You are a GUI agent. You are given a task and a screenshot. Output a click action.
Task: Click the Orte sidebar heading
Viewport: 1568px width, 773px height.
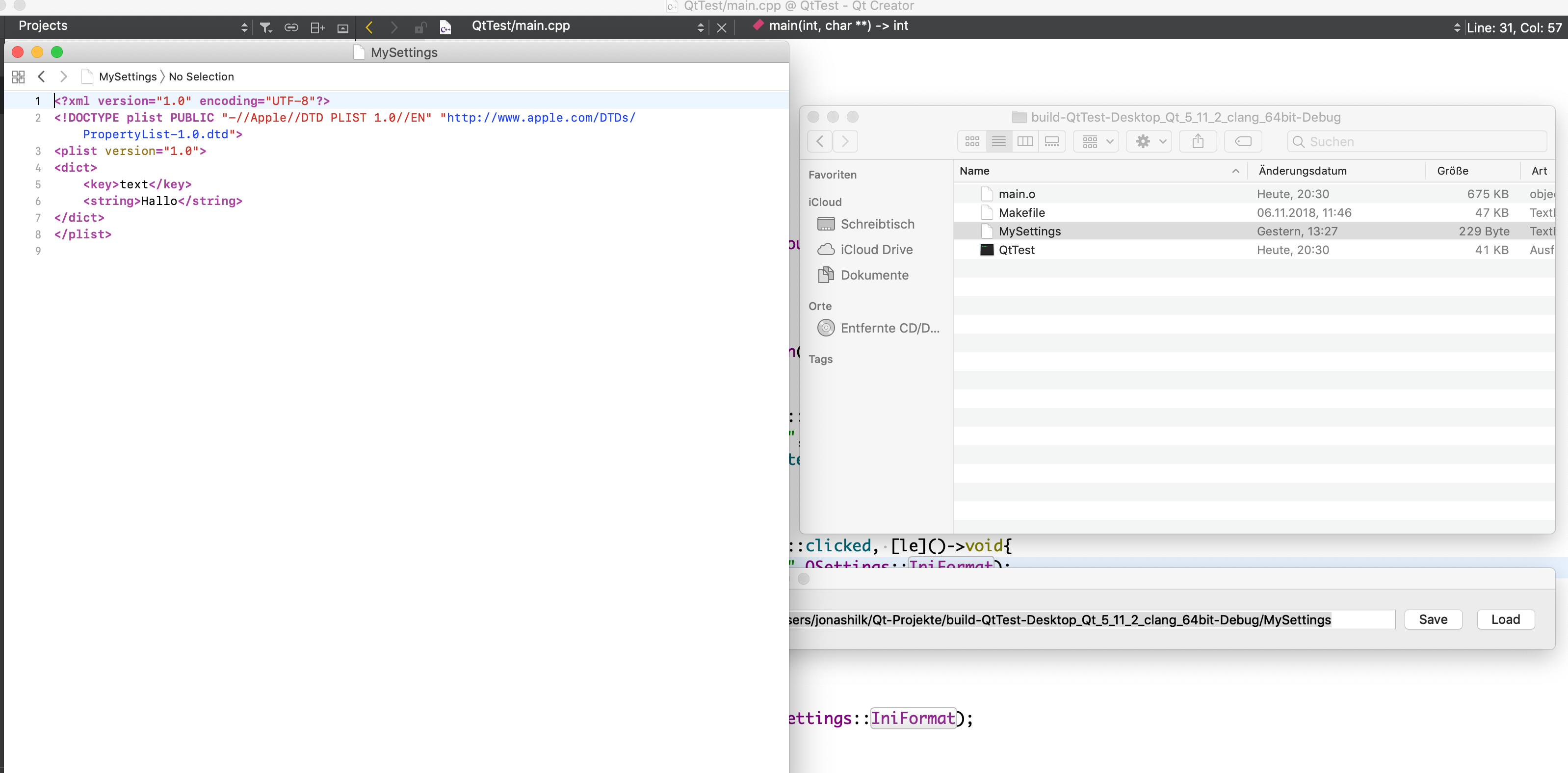820,306
